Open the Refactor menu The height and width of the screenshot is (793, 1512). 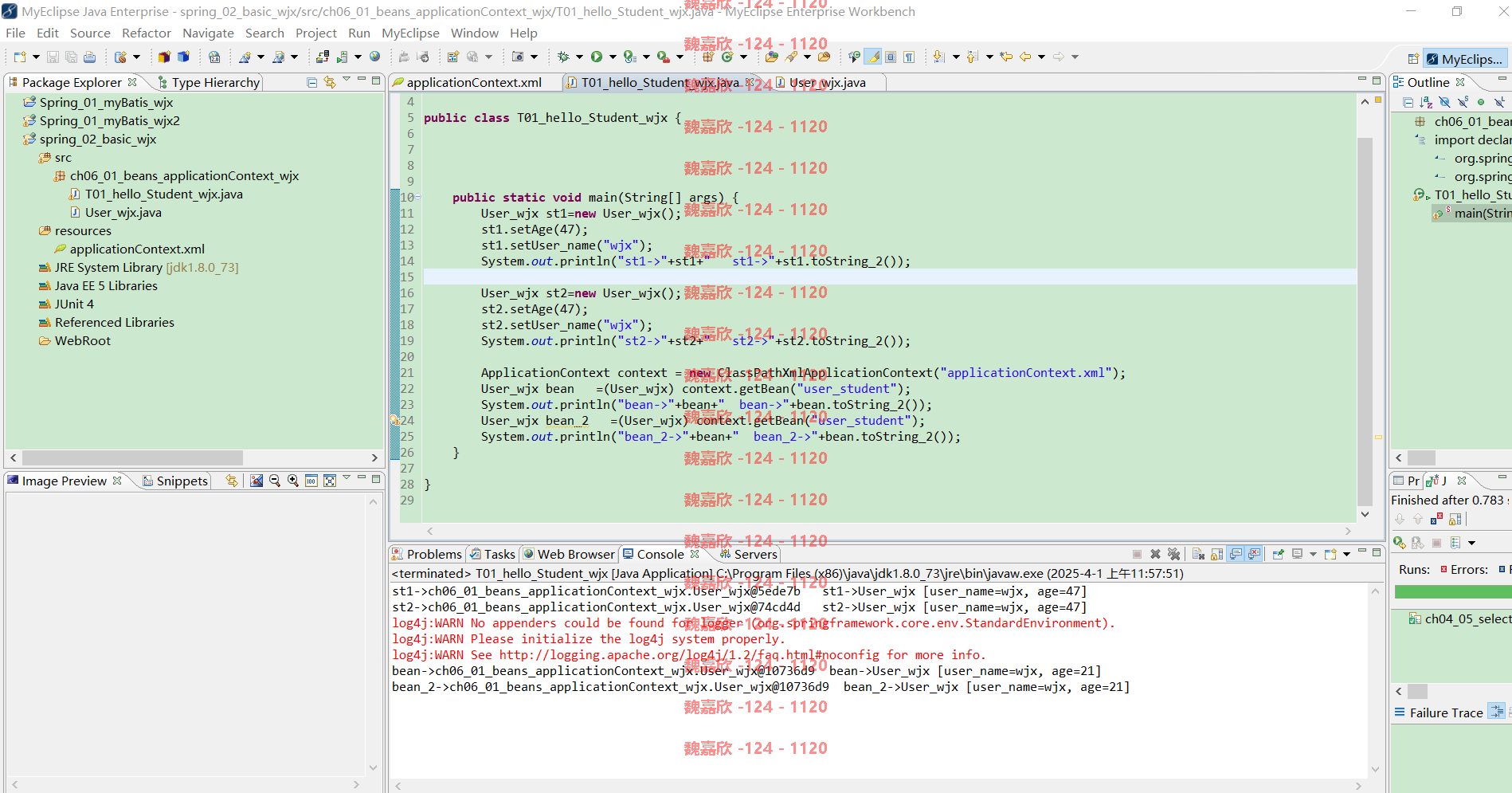coord(146,33)
